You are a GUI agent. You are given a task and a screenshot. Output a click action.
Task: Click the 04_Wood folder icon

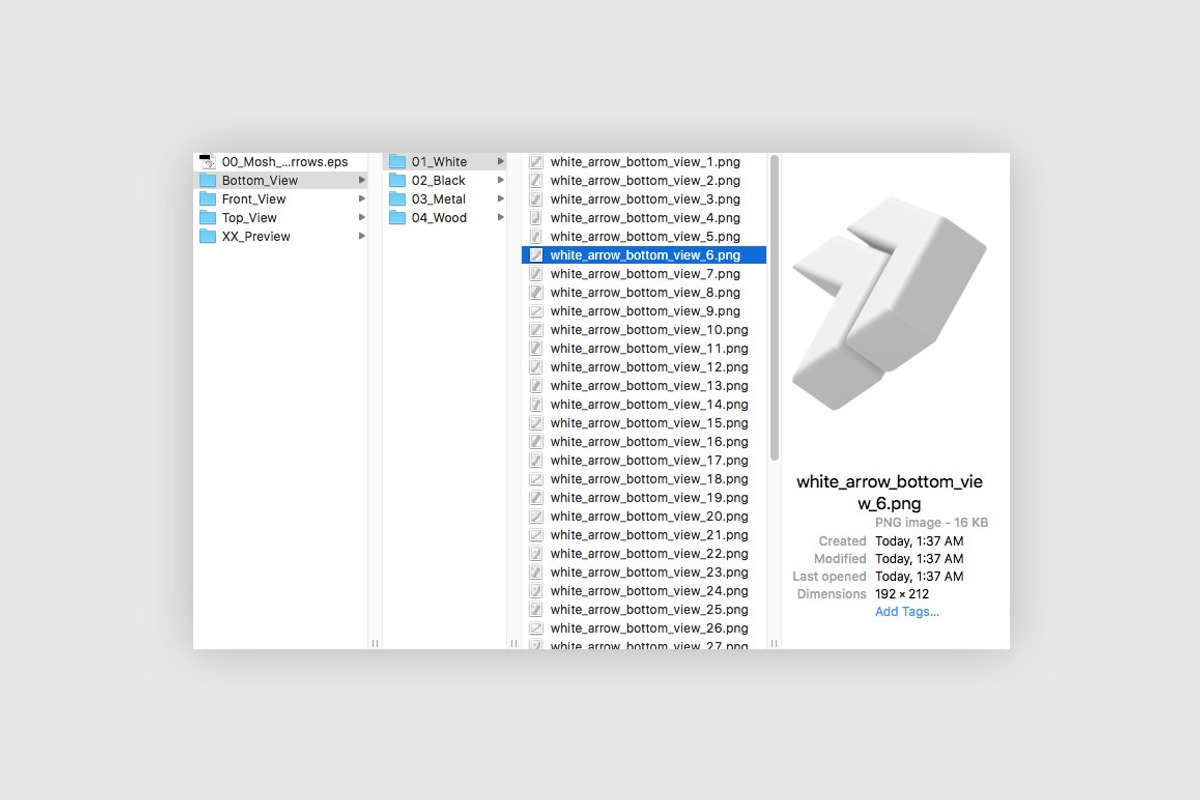[397, 218]
